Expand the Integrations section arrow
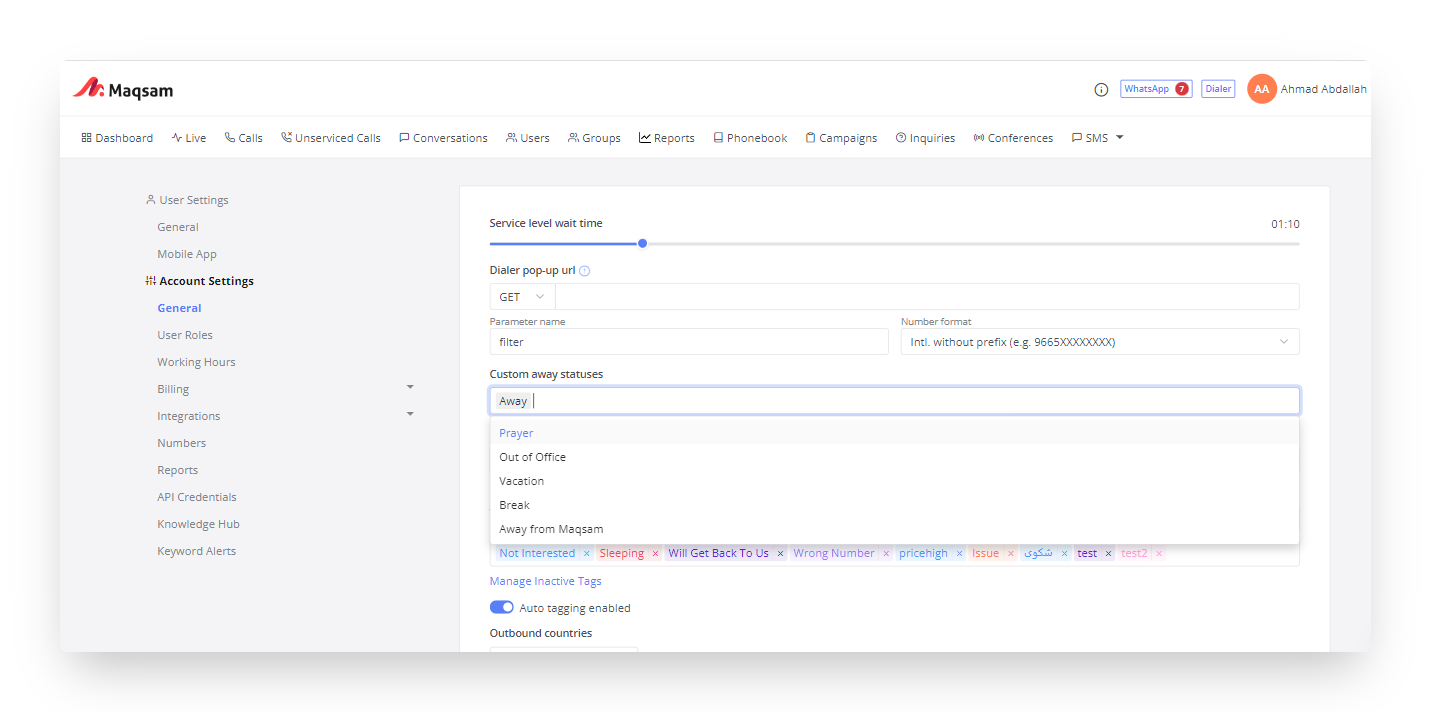Screen dimensions: 1431x712 click(x=410, y=414)
